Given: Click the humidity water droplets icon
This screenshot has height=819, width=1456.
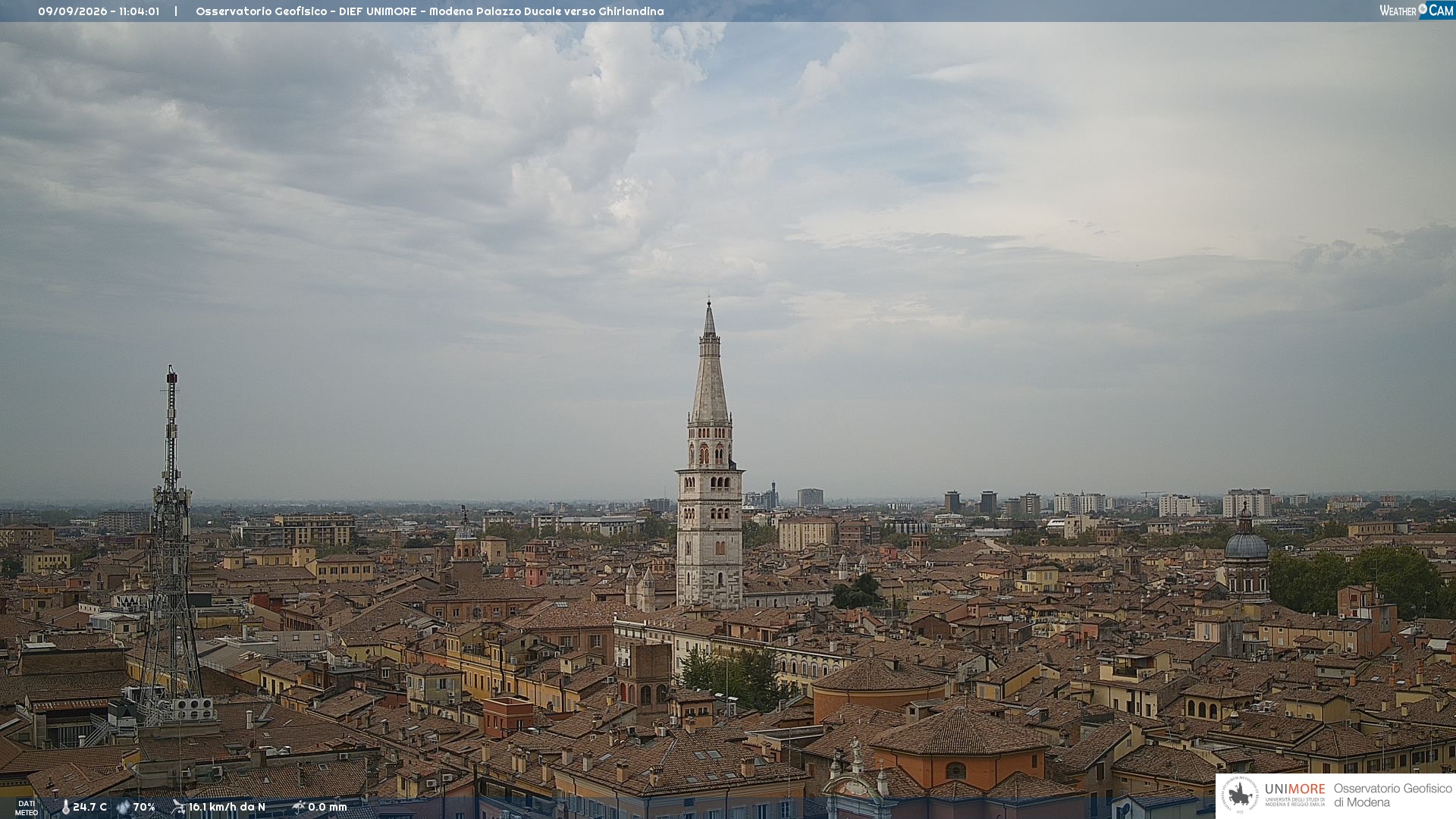Looking at the screenshot, I should 123,807.
